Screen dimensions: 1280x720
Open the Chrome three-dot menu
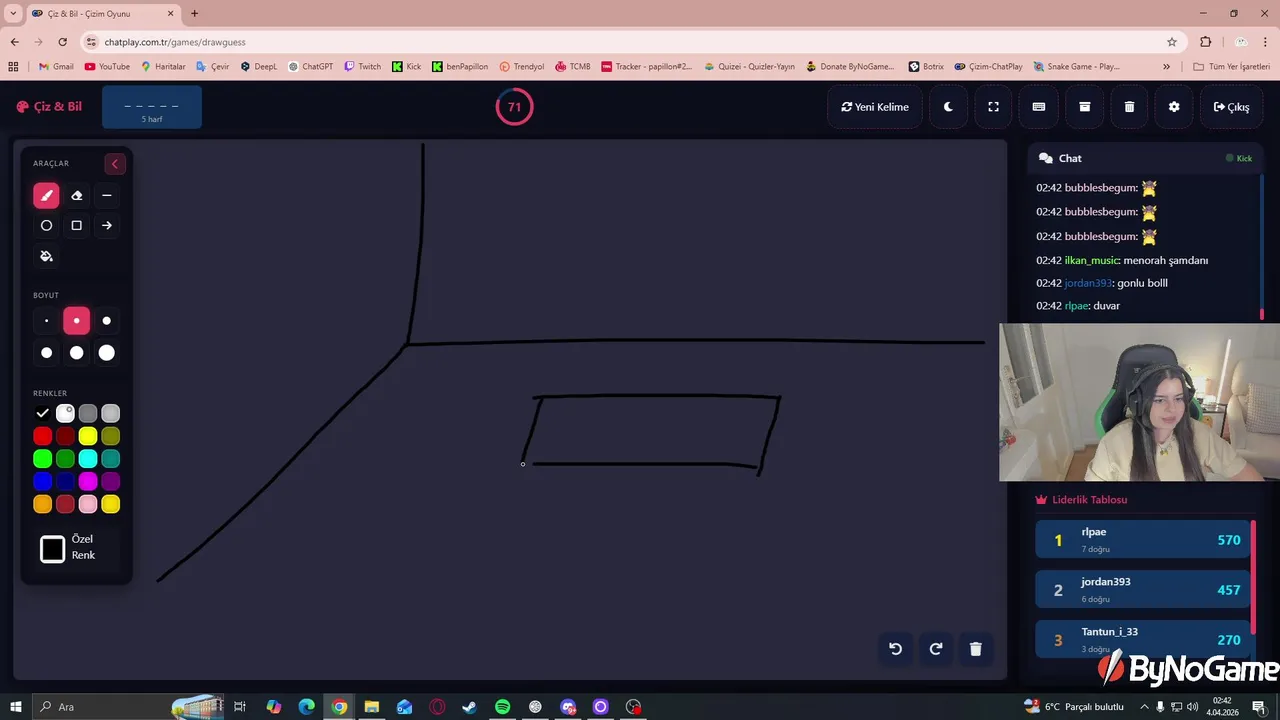pyautogui.click(x=1266, y=42)
